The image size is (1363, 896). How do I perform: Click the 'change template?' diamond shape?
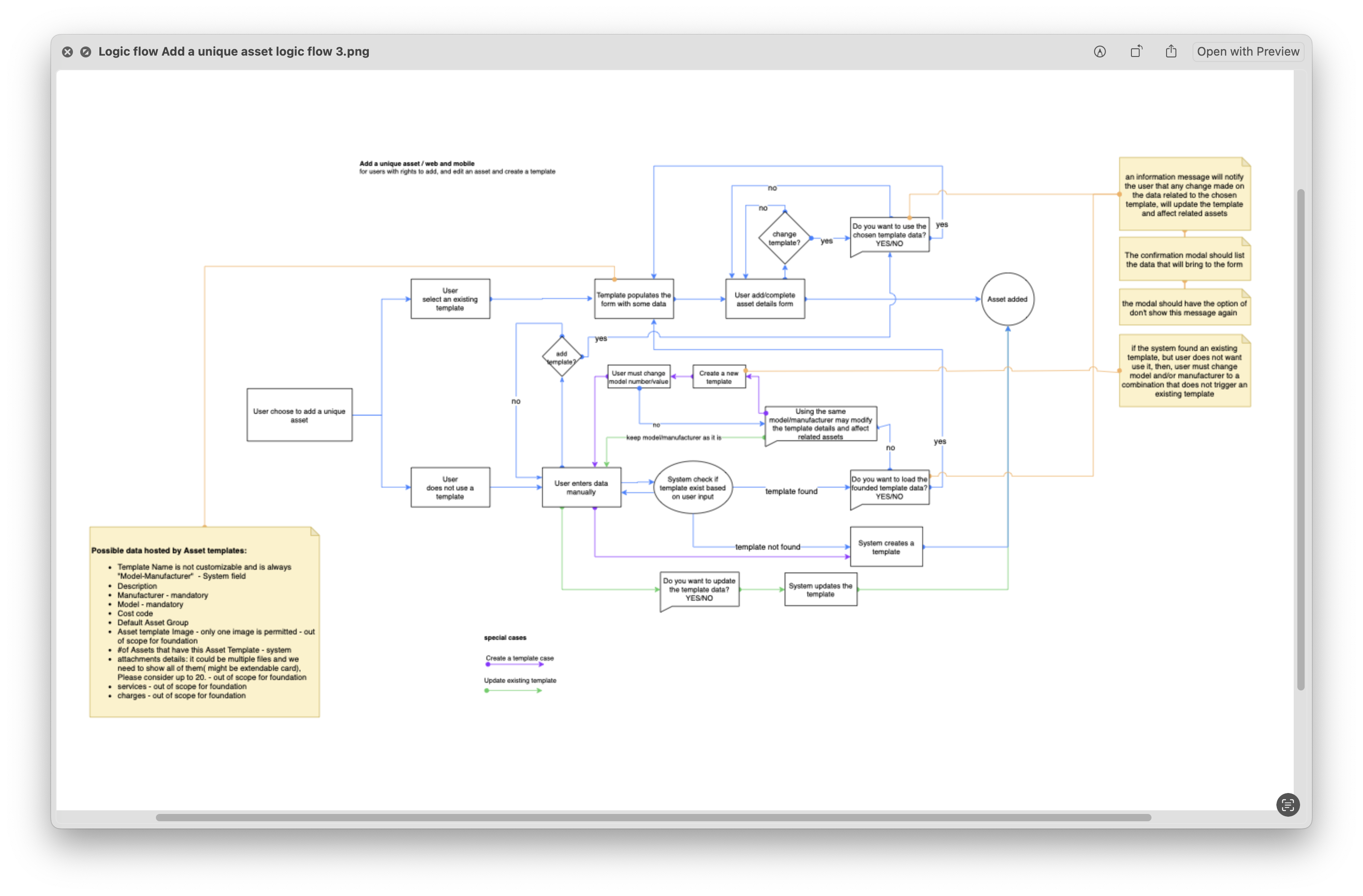pyautogui.click(x=784, y=238)
